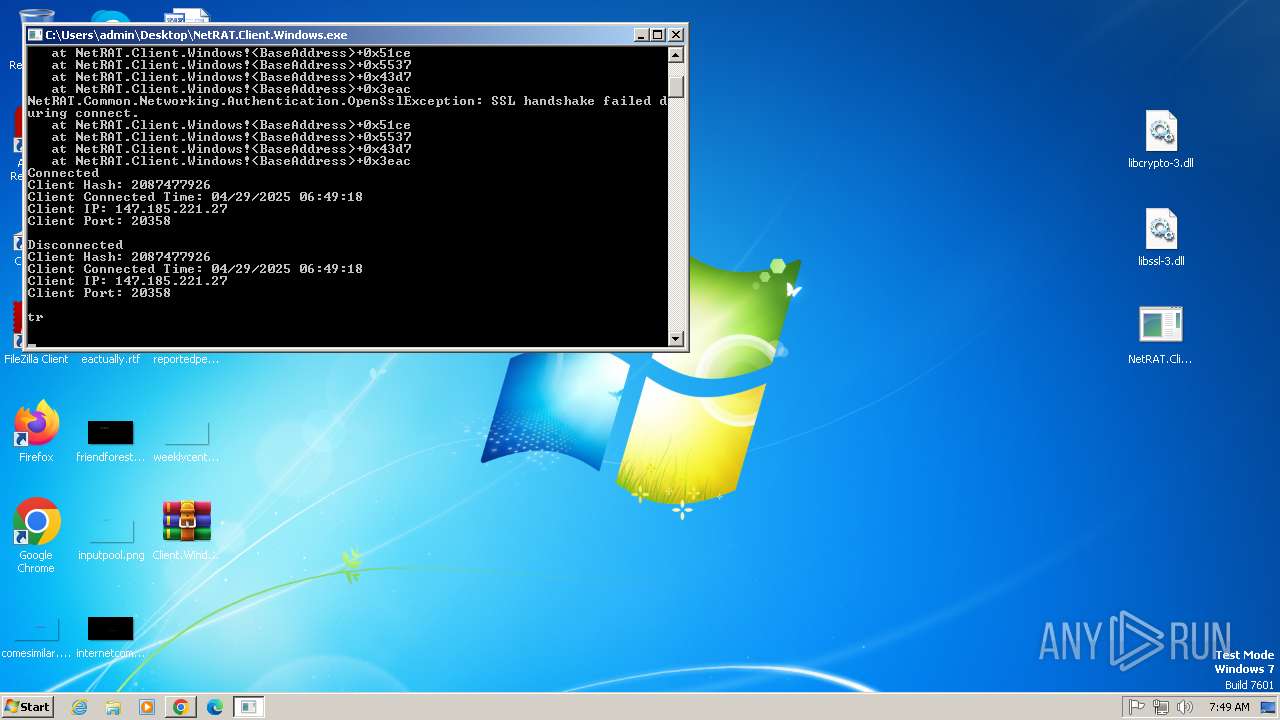Viewport: 1280px width, 720px height.
Task: Select the Client.Wind... WinRAR archive icon
Action: point(186,530)
